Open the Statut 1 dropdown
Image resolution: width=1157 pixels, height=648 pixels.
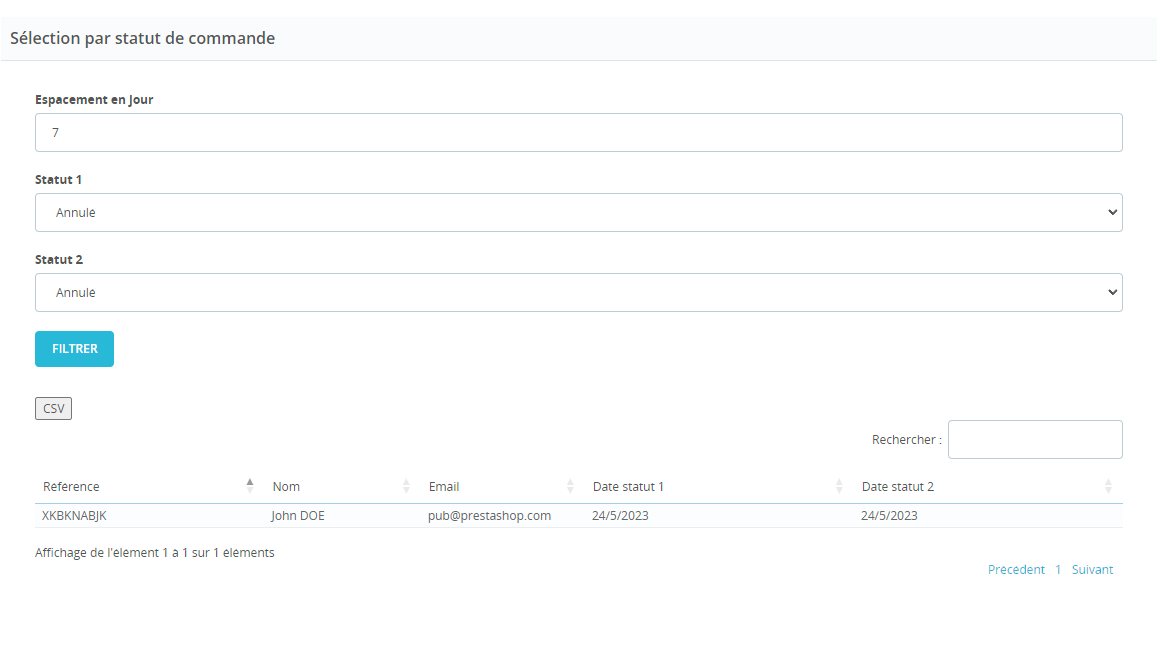coord(578,213)
